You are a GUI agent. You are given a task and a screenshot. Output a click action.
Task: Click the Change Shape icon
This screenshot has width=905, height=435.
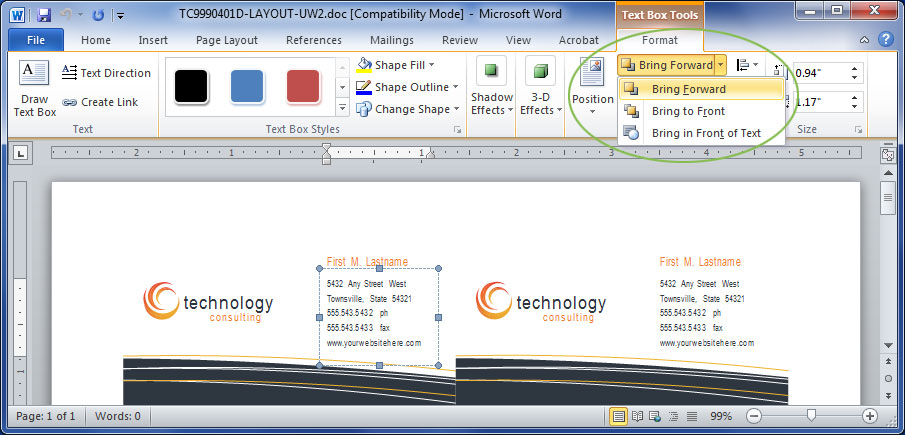coord(364,108)
